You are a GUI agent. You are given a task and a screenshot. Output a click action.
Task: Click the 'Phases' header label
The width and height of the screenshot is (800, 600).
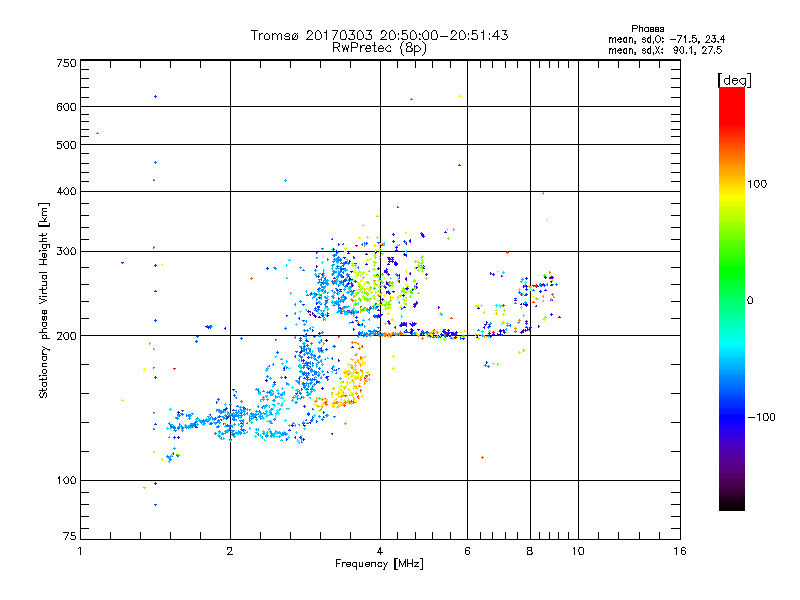tap(647, 29)
